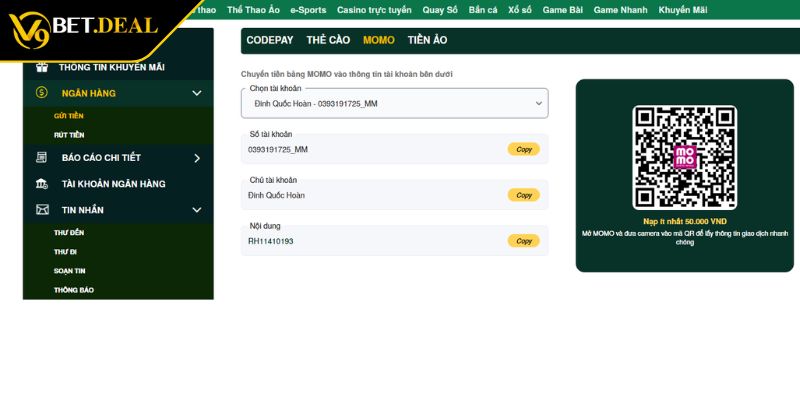Click the gift icon beside Thông Tin Khuyến Mãi
The image size is (800, 400).
(42, 67)
